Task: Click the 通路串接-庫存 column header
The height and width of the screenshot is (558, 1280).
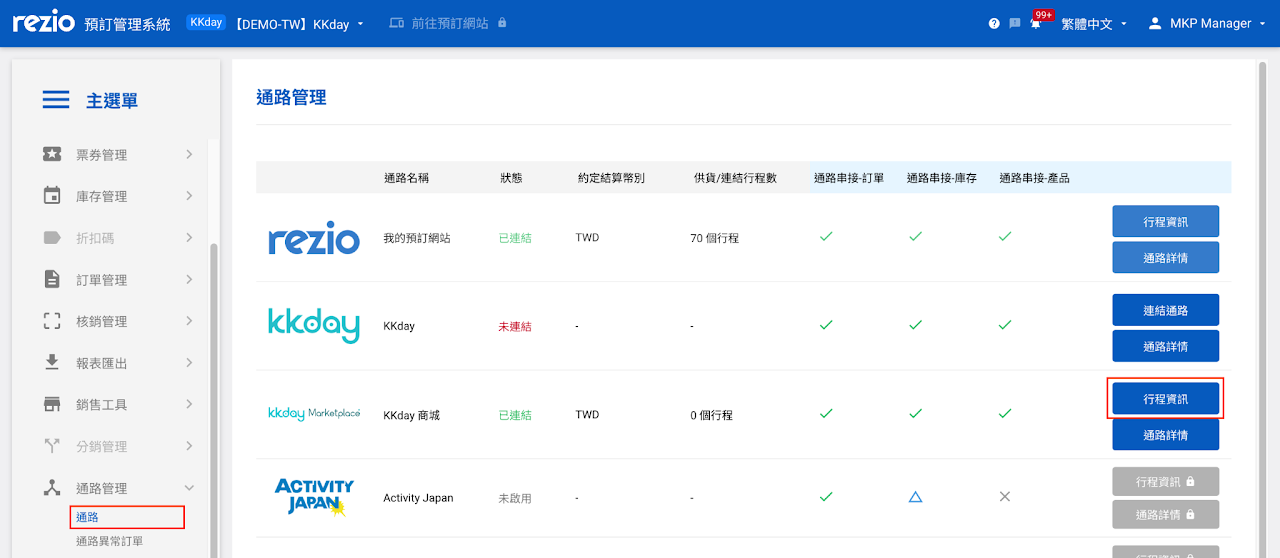Action: pos(941,178)
